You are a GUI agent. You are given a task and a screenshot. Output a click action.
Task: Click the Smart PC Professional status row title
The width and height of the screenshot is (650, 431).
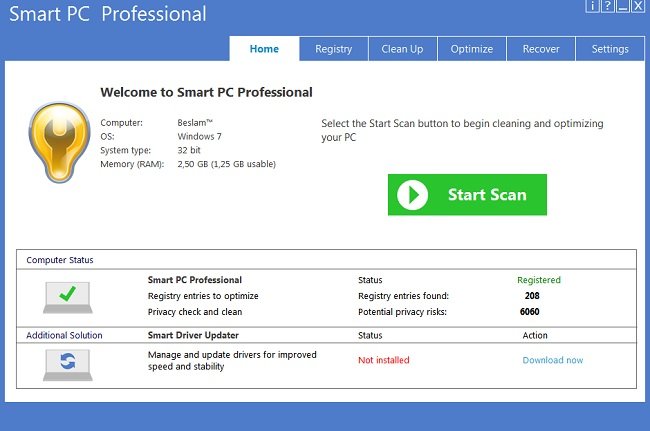coord(195,280)
